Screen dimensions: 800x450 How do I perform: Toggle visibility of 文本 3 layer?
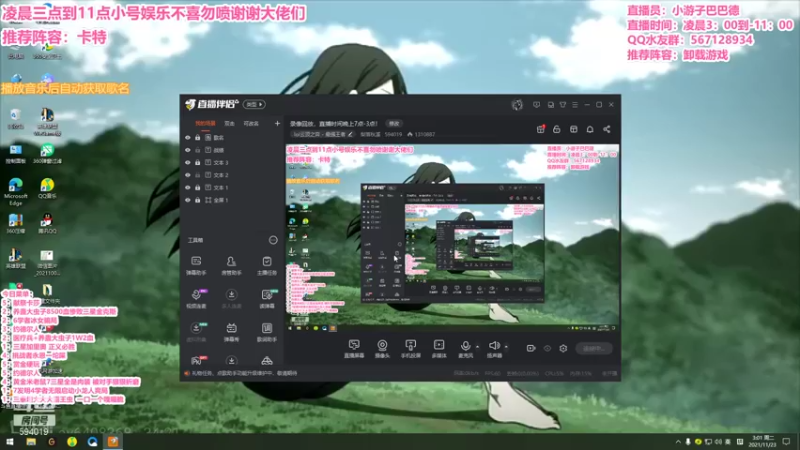(x=188, y=163)
